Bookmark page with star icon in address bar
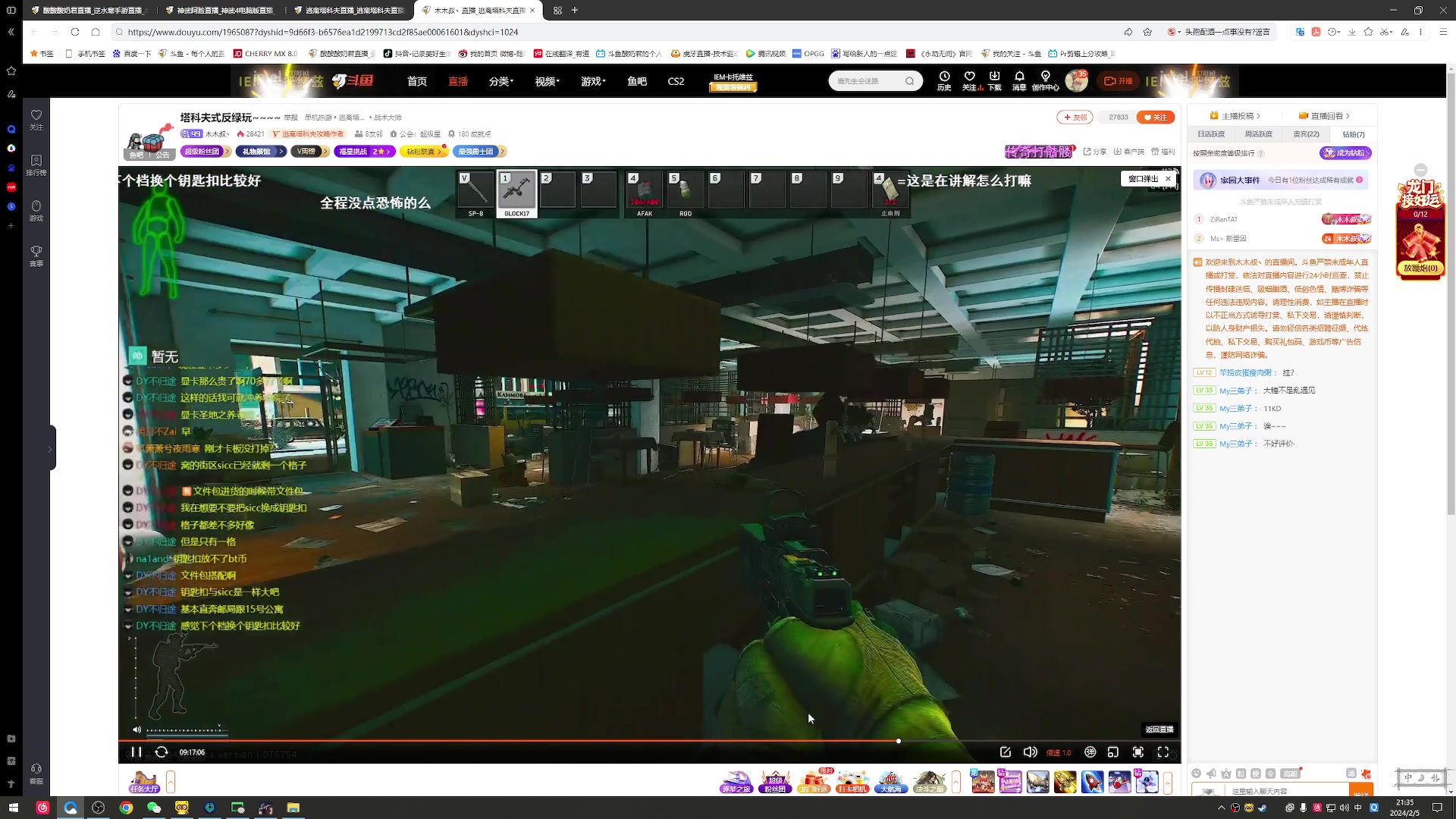 1147,32
